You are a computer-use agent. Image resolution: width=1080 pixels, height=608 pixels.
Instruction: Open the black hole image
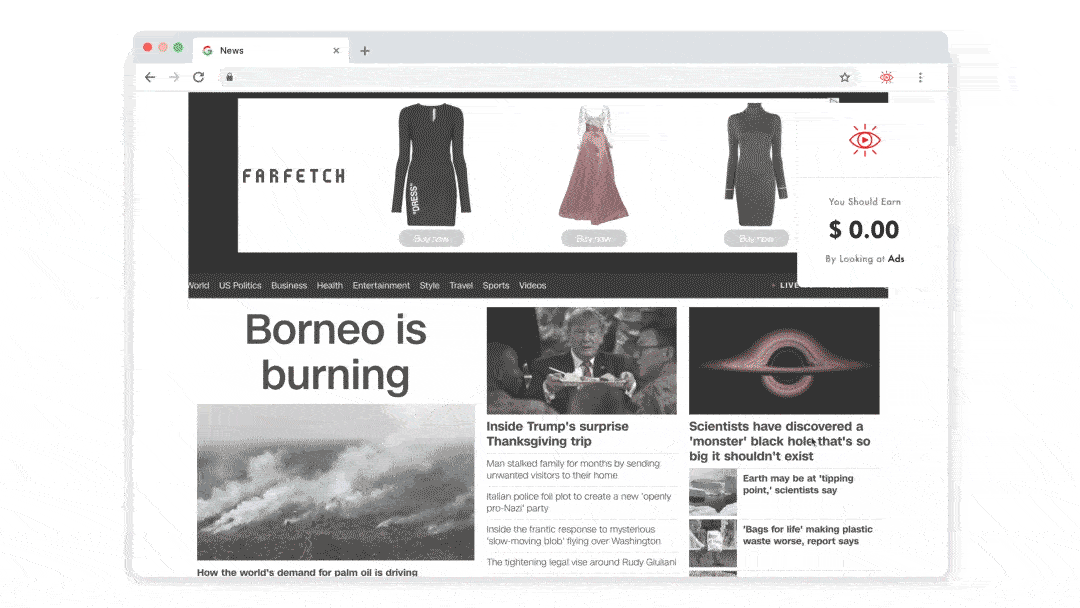pos(784,360)
